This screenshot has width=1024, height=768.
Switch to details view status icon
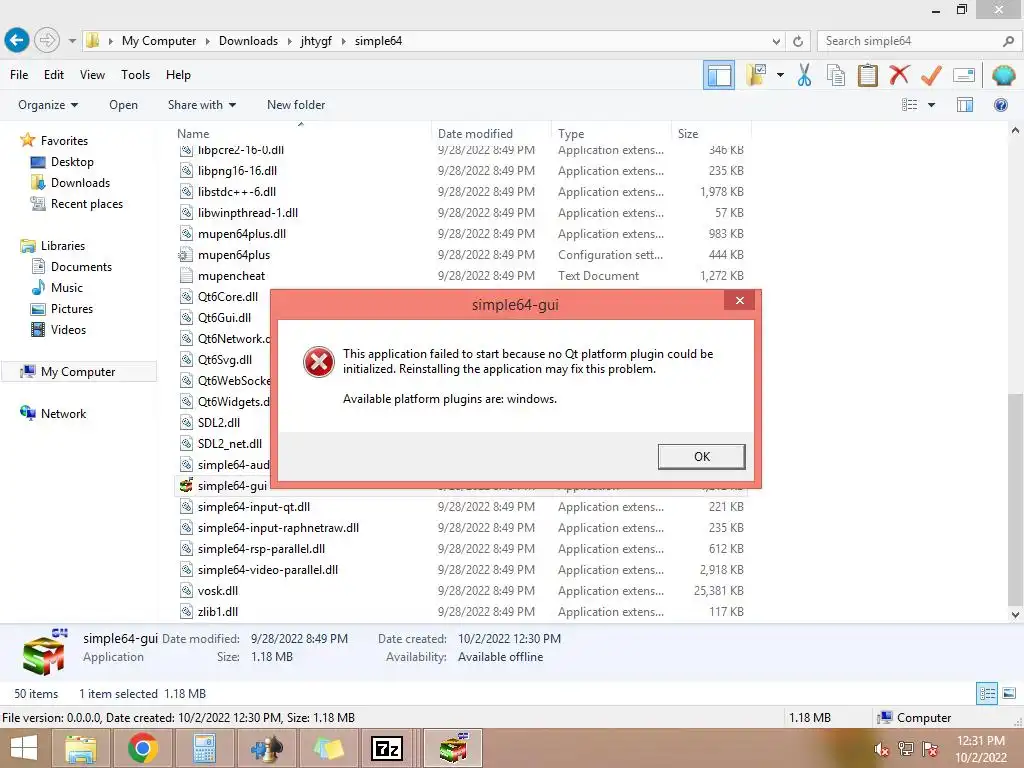[987, 694]
